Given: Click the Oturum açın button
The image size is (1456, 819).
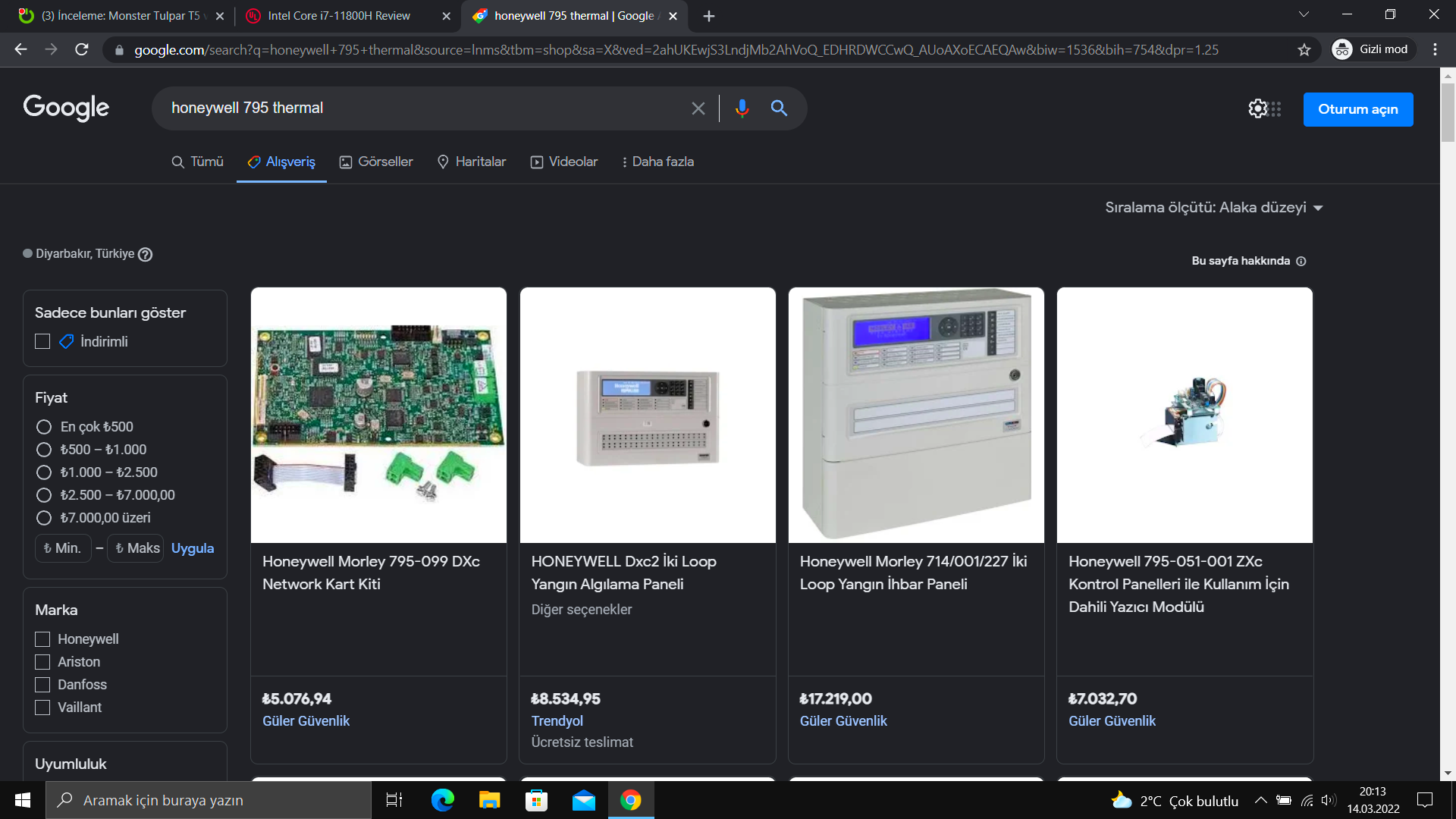Looking at the screenshot, I should pos(1357,109).
